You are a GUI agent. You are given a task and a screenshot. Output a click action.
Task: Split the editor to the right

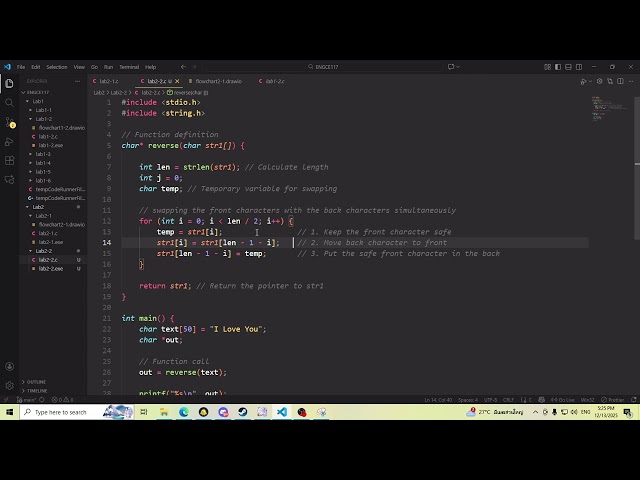pyautogui.click(x=620, y=81)
